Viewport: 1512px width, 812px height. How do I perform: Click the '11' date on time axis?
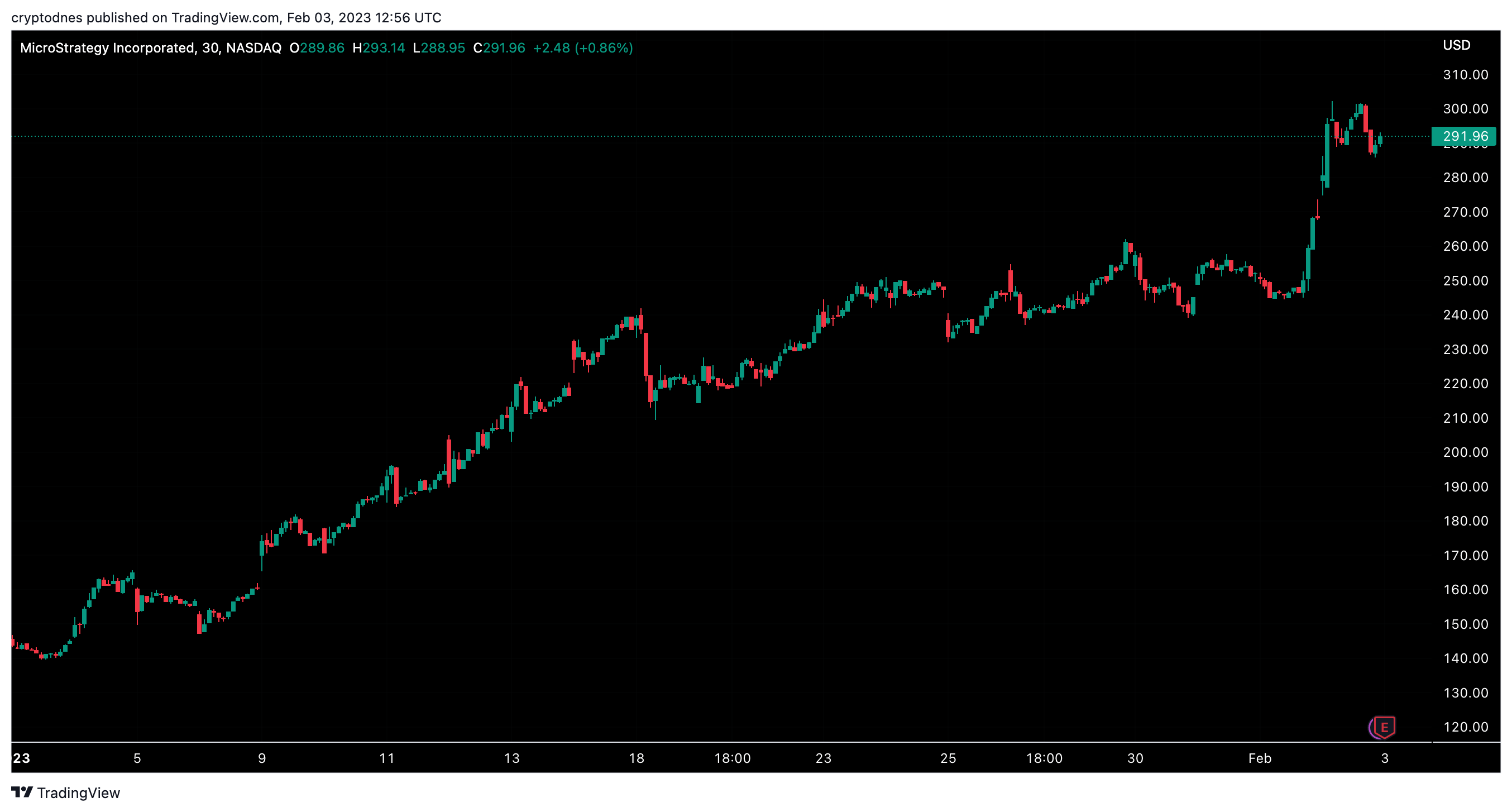pos(387,758)
